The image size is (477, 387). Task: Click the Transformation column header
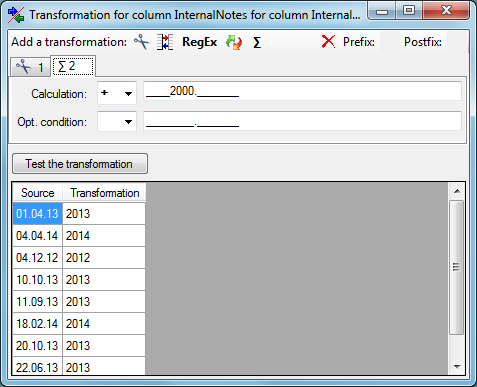(x=104, y=193)
